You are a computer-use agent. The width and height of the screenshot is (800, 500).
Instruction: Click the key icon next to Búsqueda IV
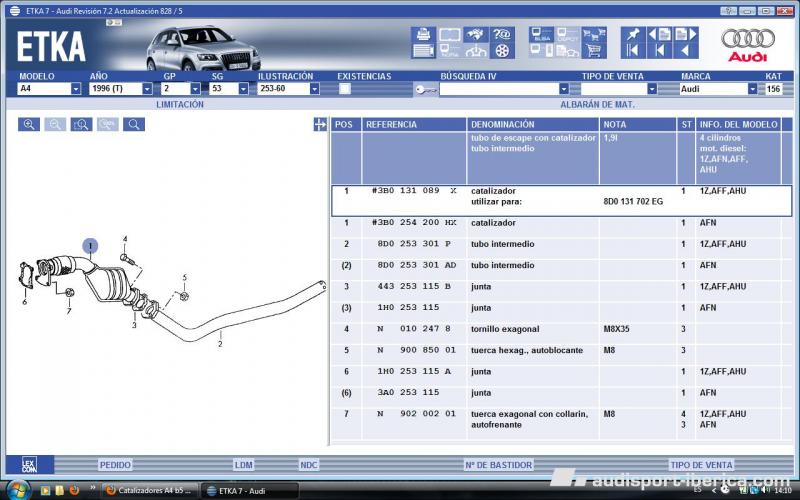(426, 89)
